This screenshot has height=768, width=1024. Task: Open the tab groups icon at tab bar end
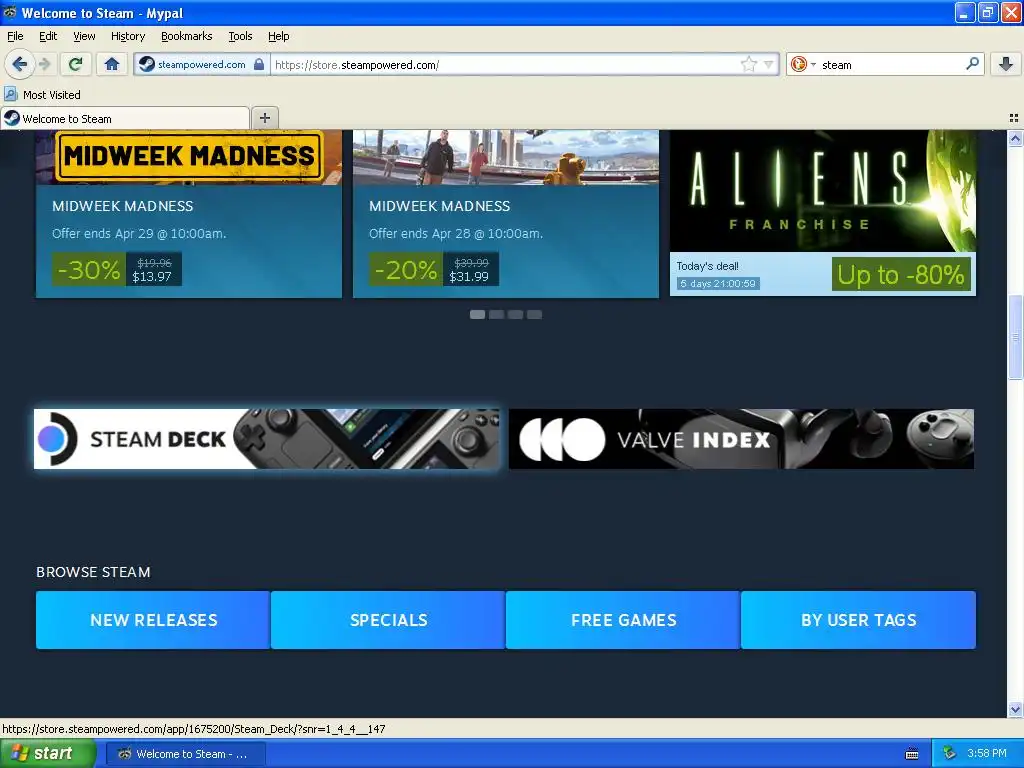pyautogui.click(x=1014, y=118)
